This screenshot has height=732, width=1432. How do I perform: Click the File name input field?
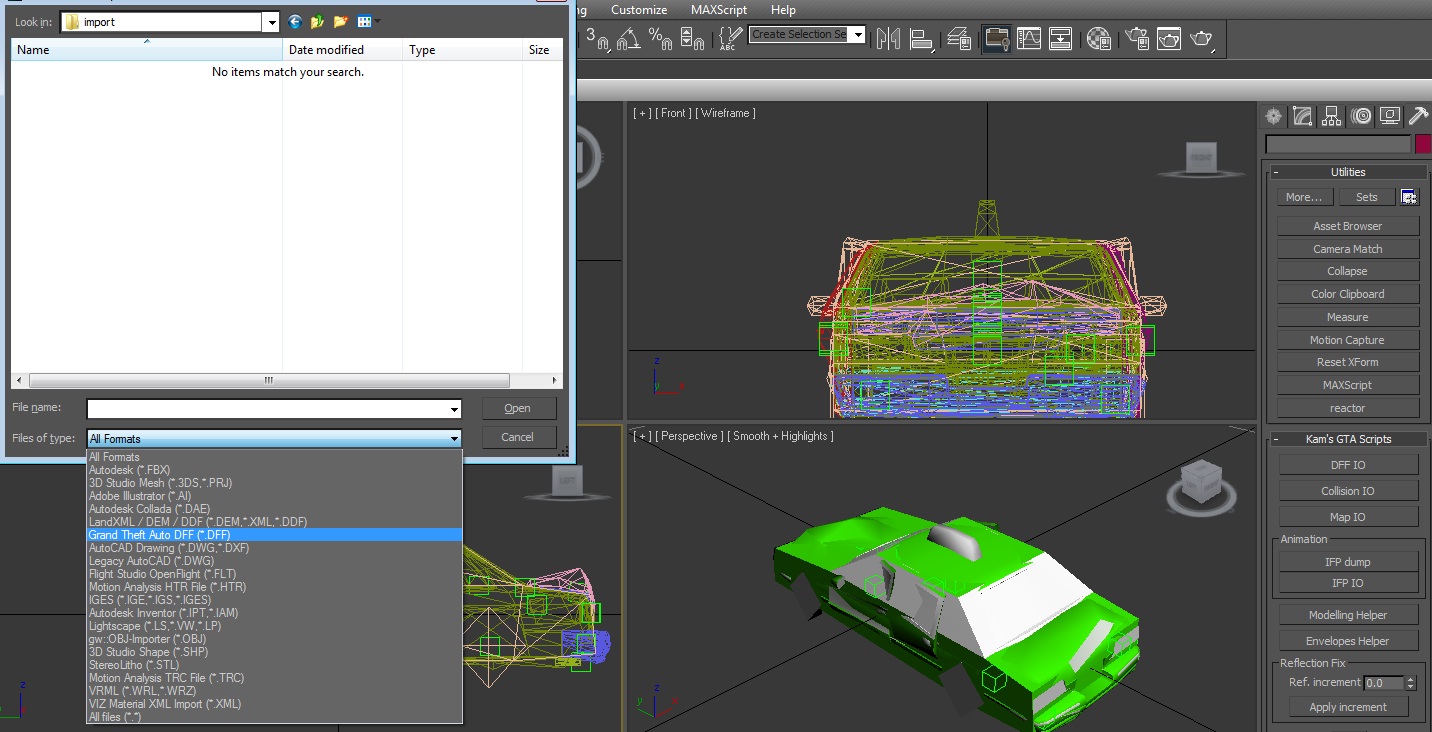click(267, 408)
